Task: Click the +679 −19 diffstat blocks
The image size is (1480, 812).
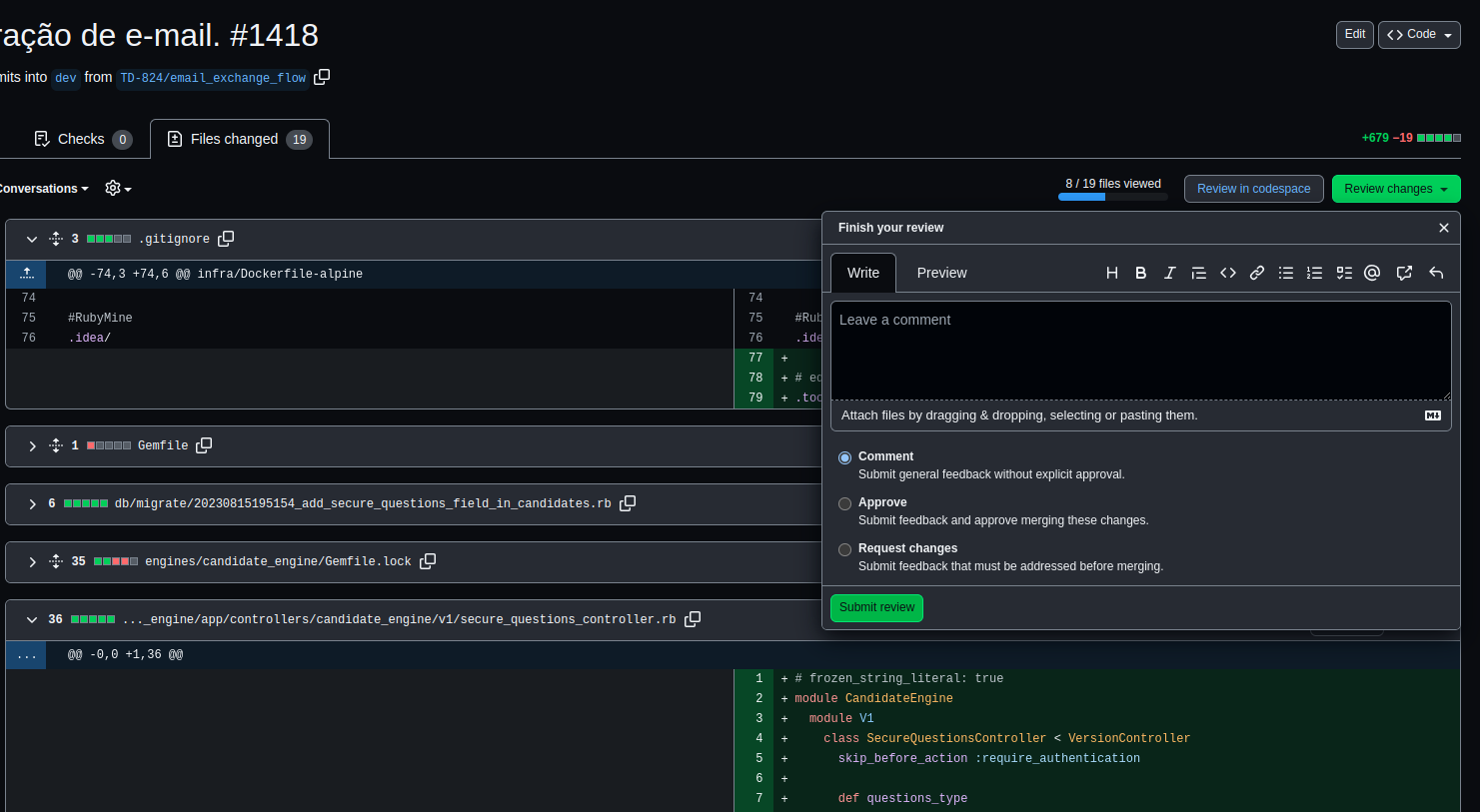Action: tap(1439, 138)
